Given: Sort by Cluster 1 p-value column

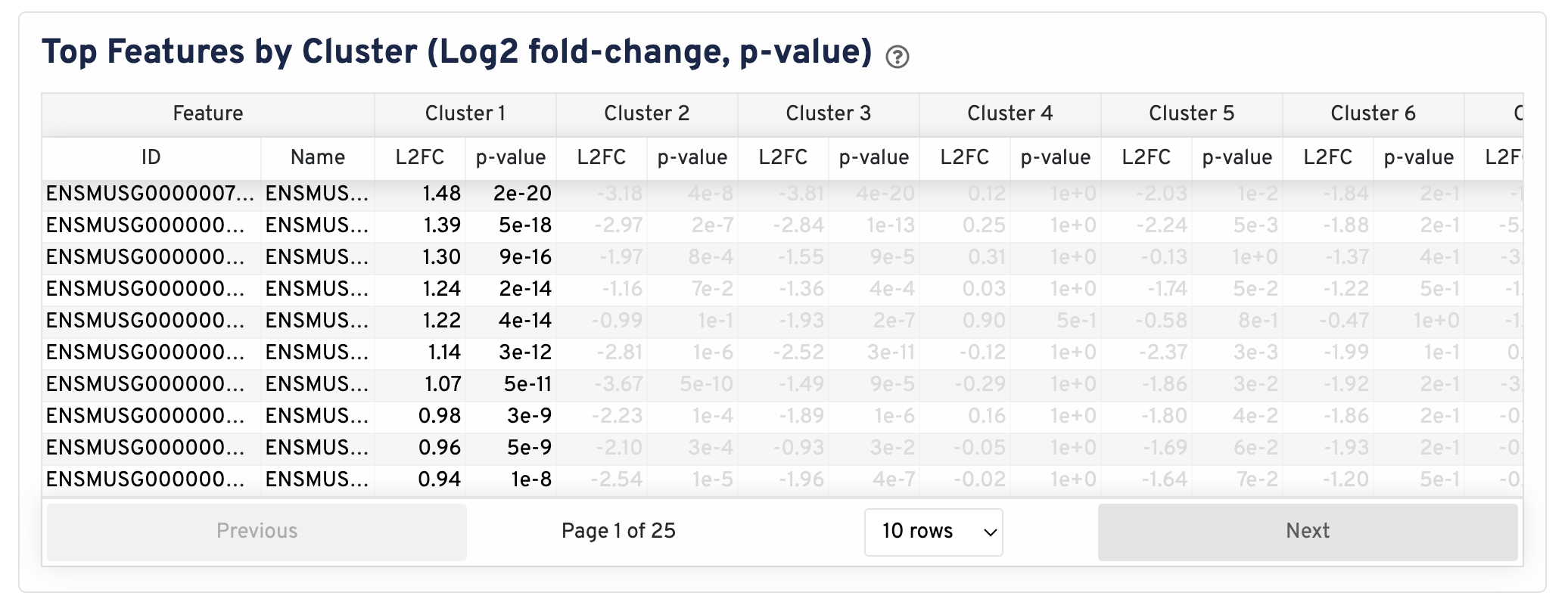Looking at the screenshot, I should 511,157.
